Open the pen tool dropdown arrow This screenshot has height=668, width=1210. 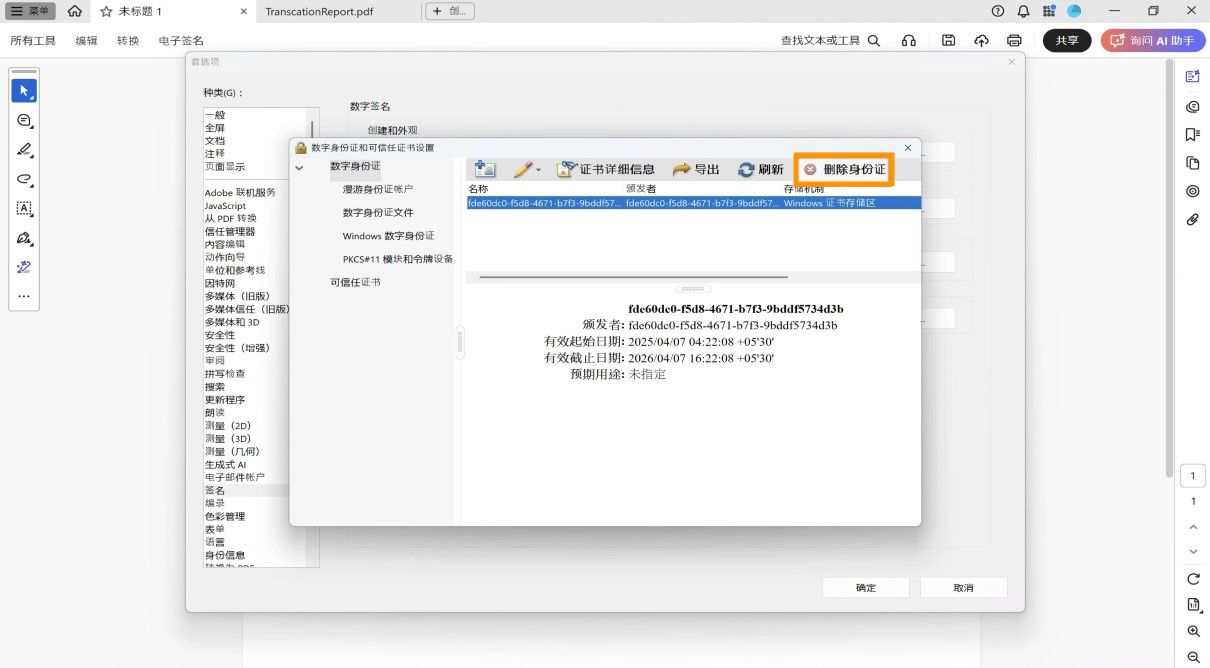[539, 170]
